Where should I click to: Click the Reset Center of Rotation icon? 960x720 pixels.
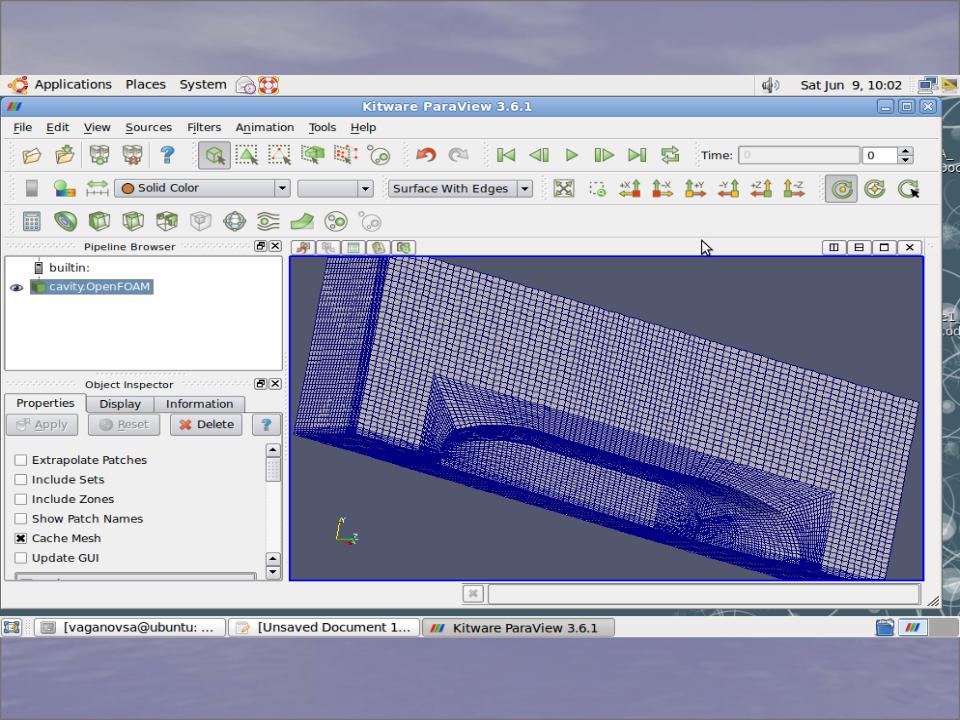(874, 189)
